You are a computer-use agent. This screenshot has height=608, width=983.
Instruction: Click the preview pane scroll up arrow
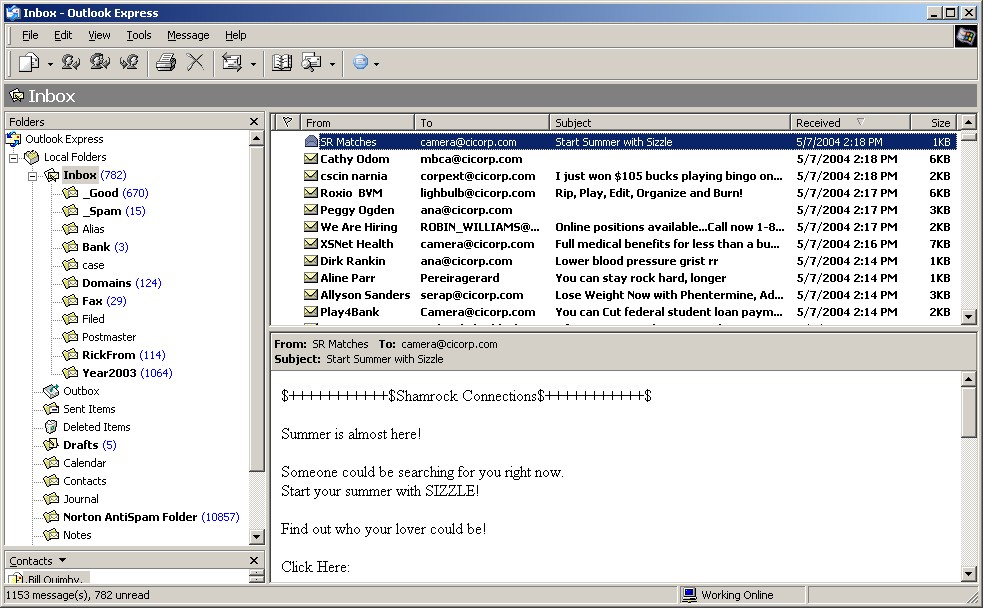point(969,379)
